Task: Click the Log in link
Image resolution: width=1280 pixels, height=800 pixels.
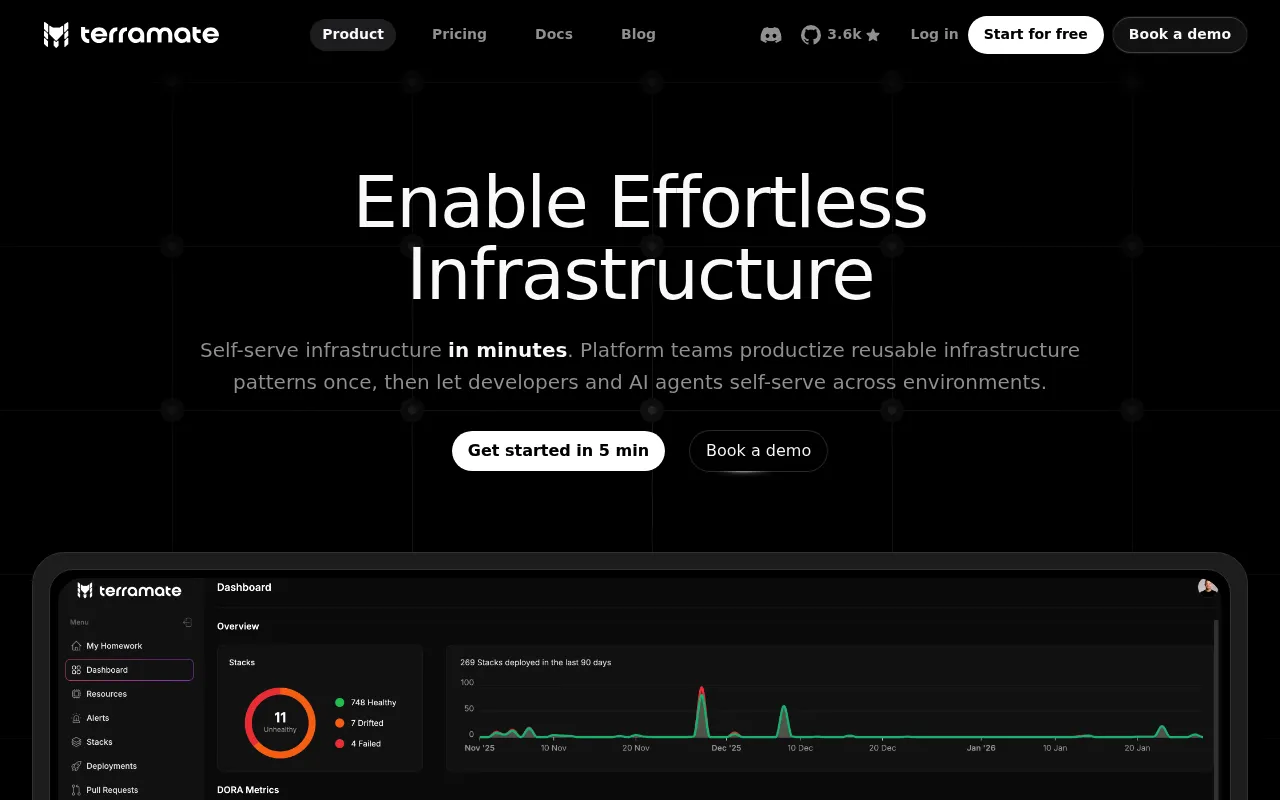Action: 934,34
